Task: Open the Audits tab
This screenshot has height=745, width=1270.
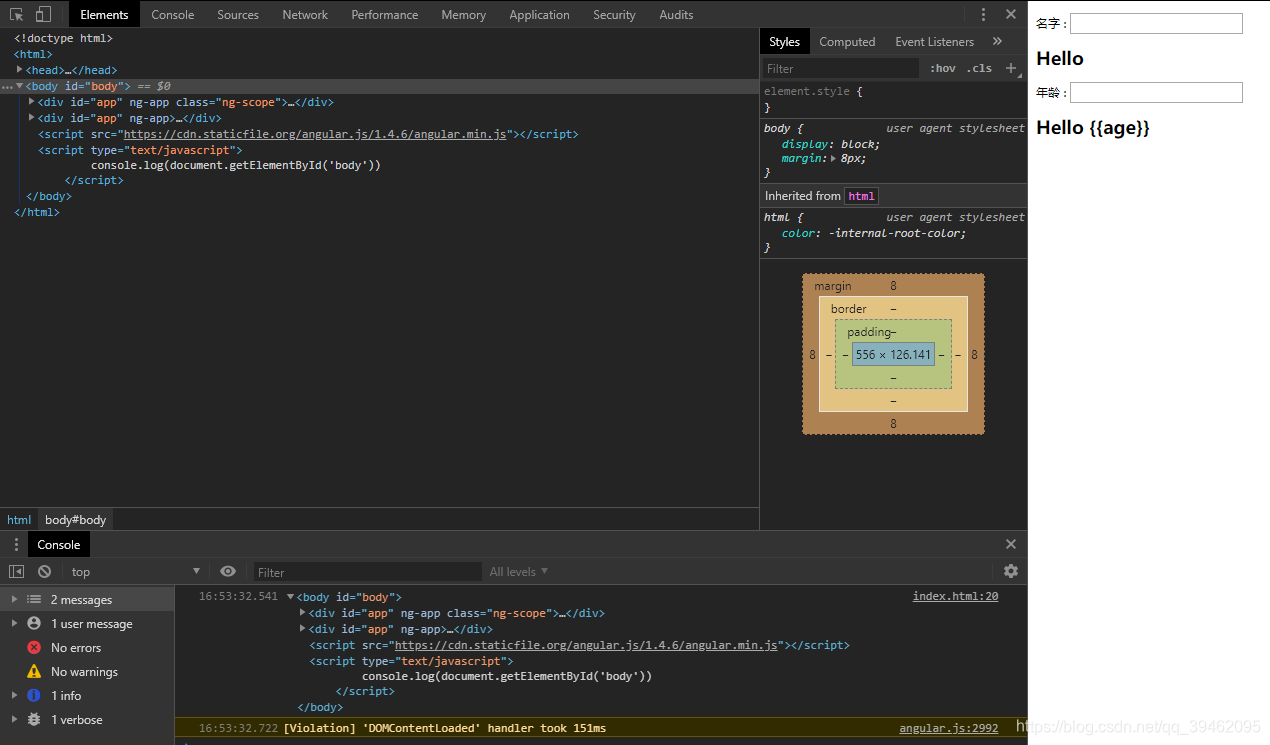Action: pos(676,14)
